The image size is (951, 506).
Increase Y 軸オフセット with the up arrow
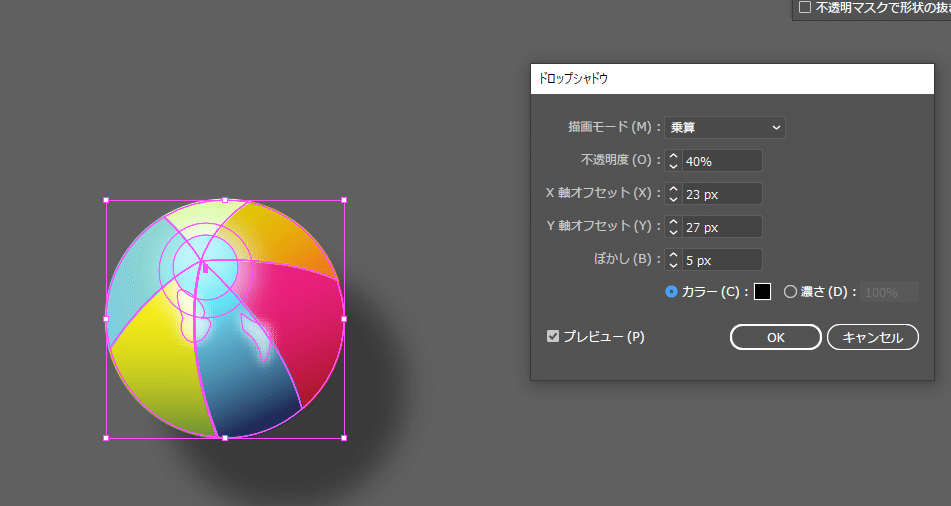tap(673, 221)
